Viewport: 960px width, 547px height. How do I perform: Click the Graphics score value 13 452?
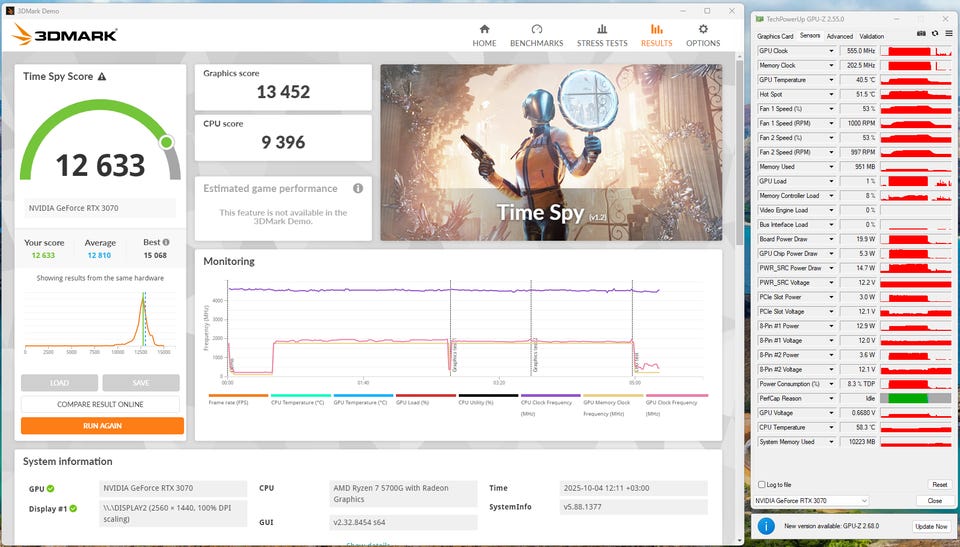point(283,92)
